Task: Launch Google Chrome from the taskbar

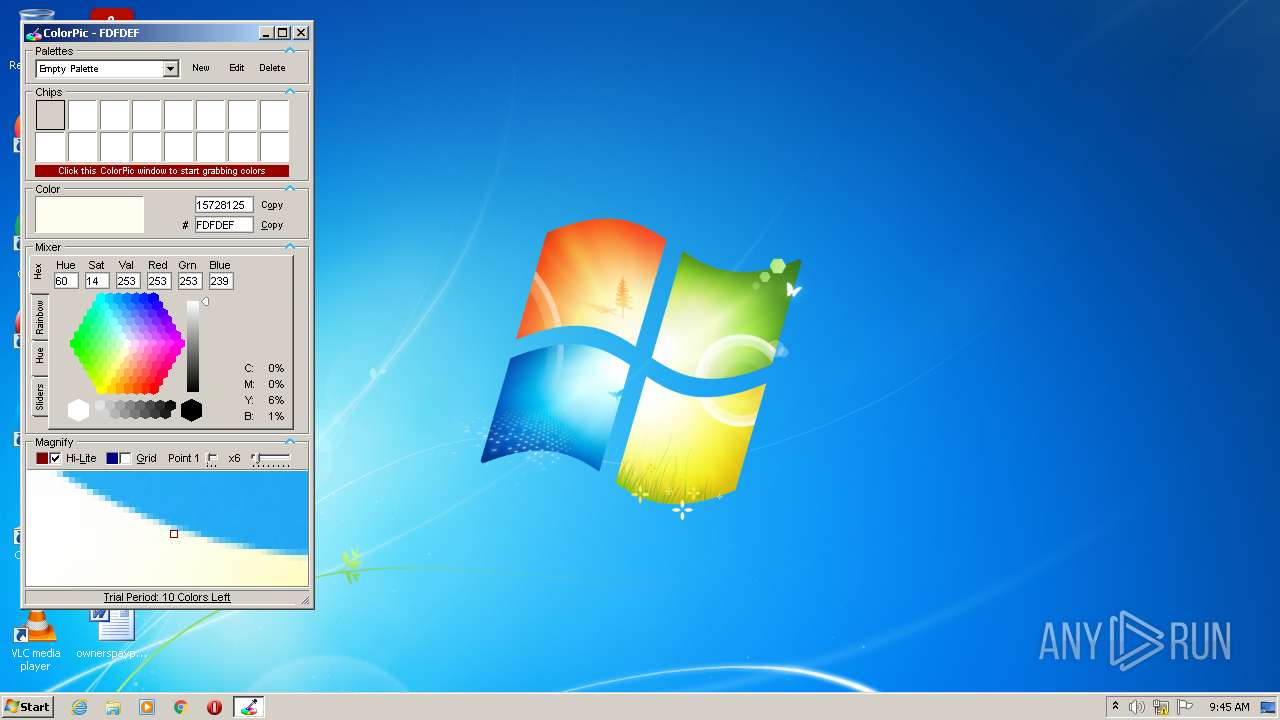Action: 181,707
